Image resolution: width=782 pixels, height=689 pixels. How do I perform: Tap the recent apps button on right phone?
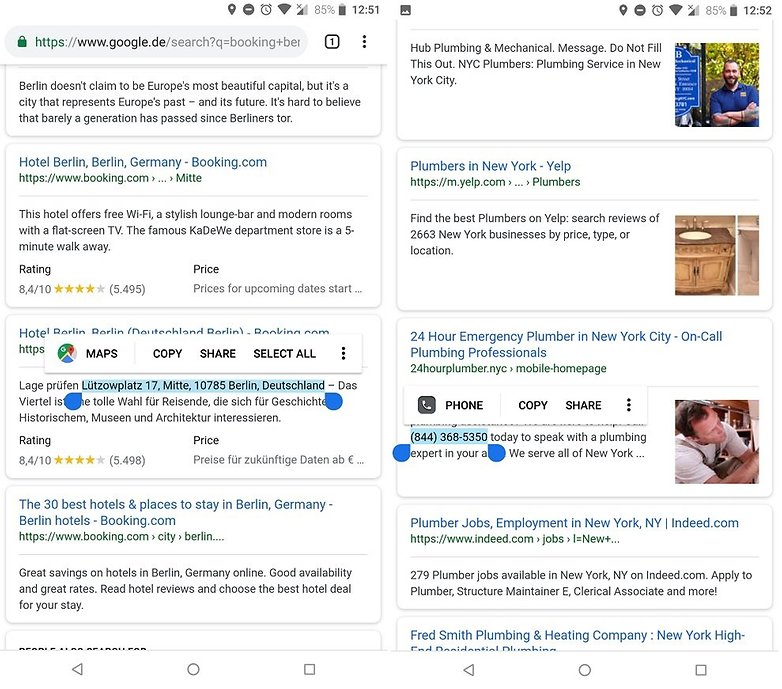(x=701, y=670)
